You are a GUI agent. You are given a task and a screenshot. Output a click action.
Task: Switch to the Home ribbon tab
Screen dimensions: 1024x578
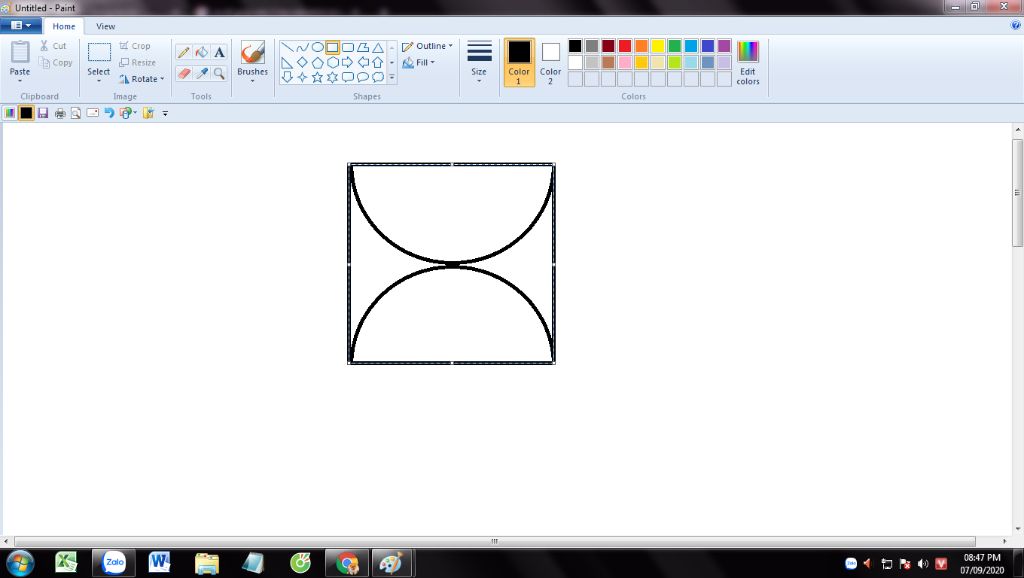click(64, 26)
